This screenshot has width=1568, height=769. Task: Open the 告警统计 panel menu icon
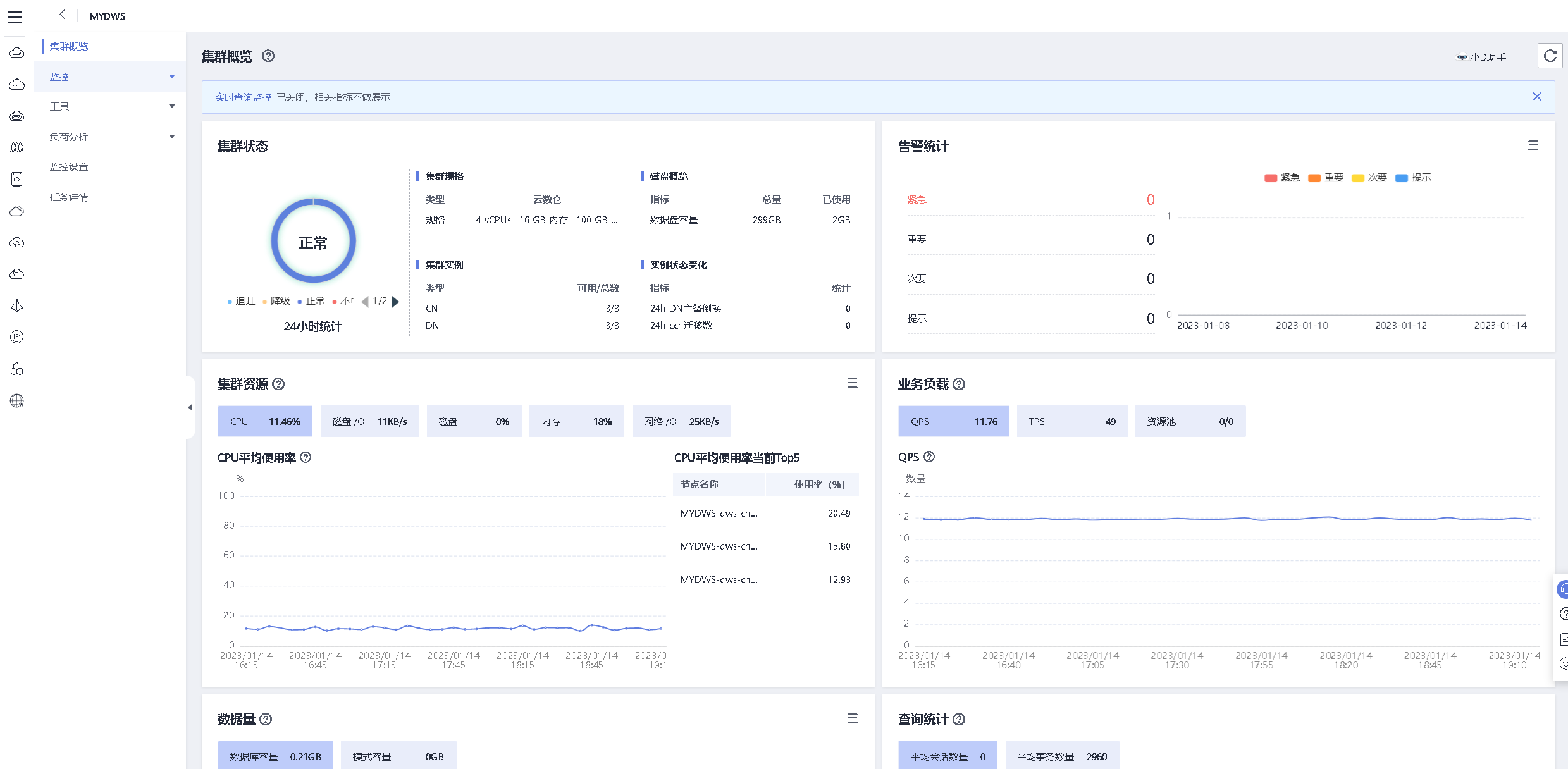1533,146
